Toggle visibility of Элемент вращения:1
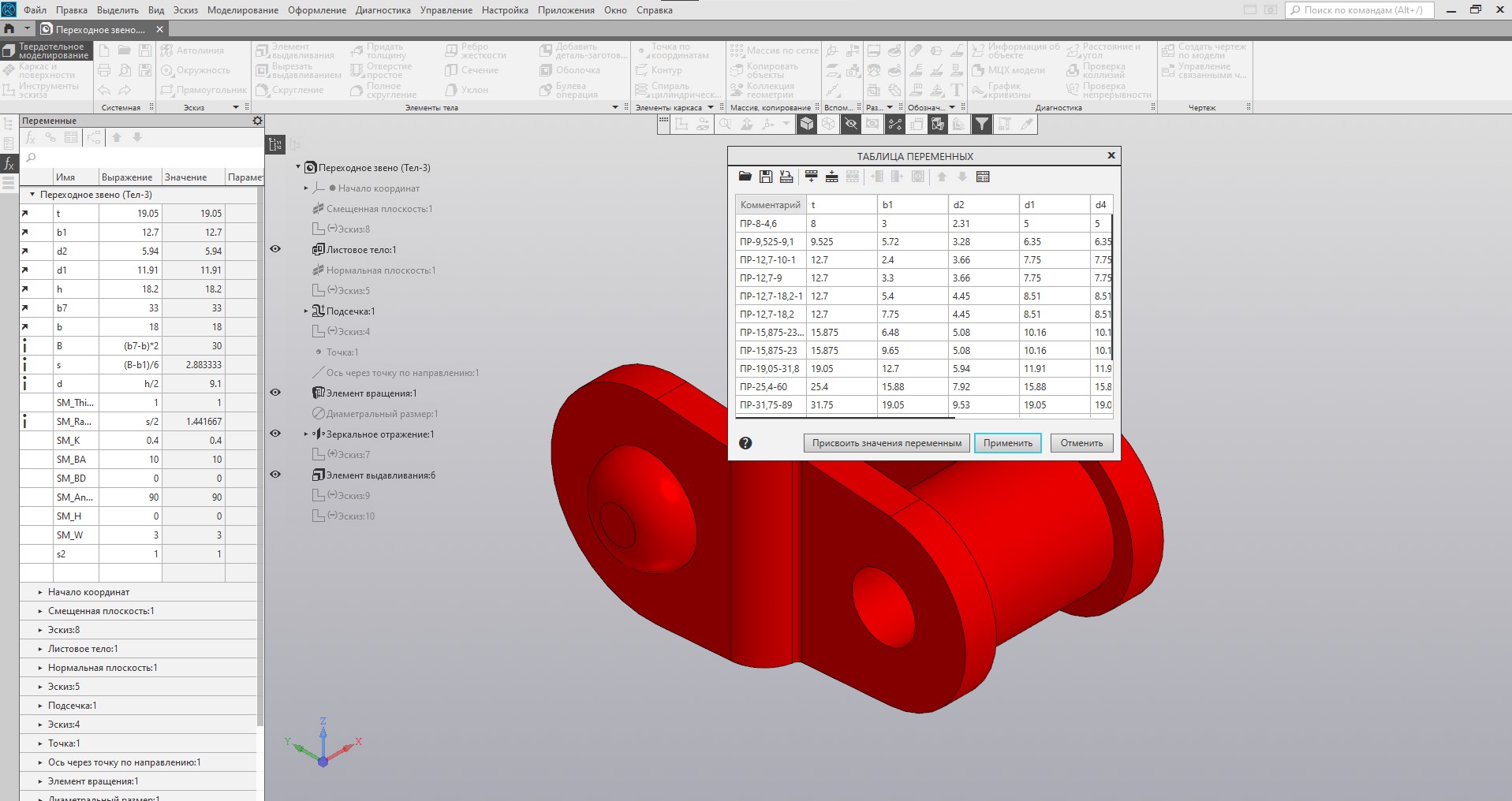Viewport: 1512px width, 801px height. (x=275, y=393)
